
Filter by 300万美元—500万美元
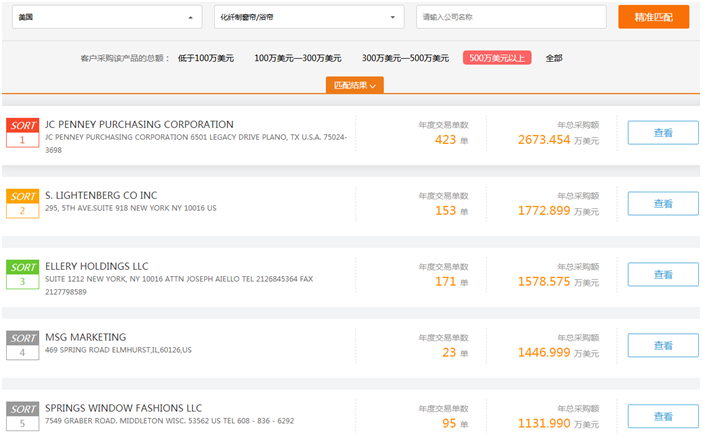pos(405,58)
